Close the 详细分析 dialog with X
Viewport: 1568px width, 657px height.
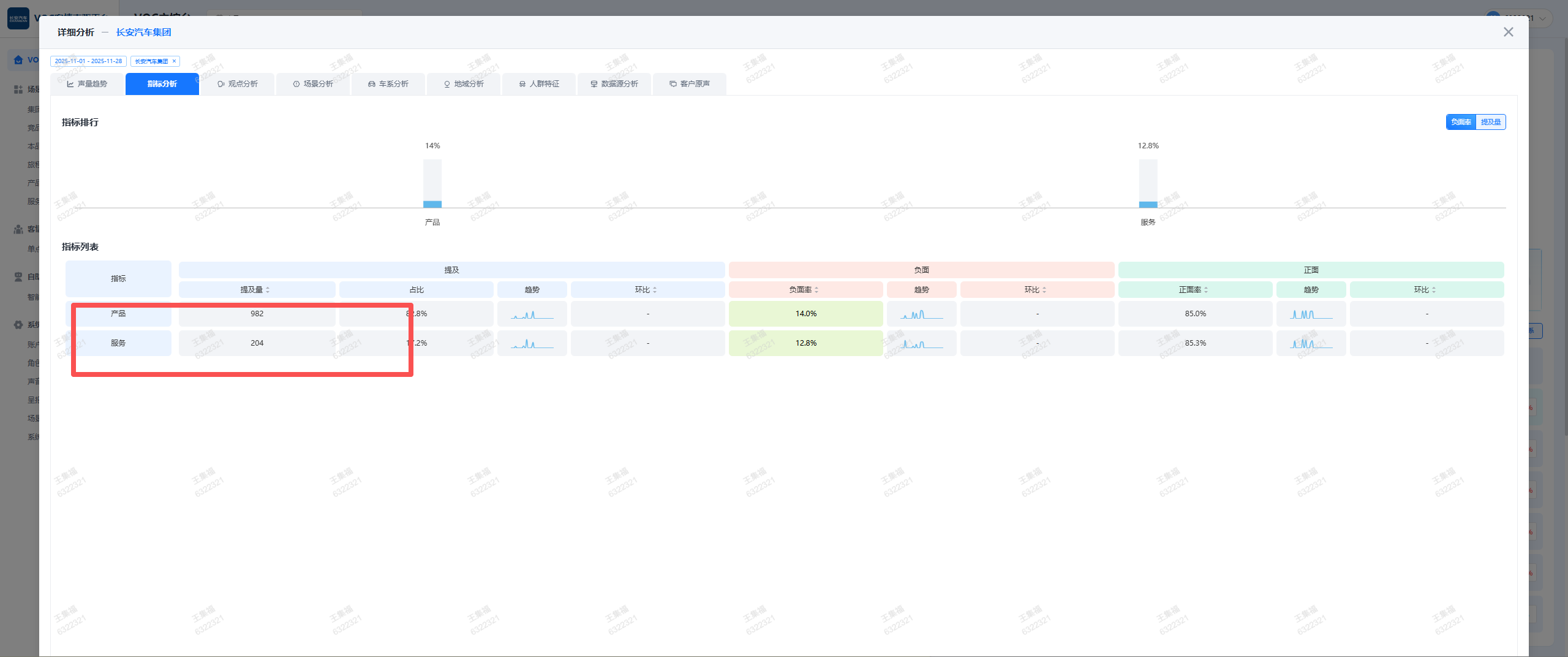click(x=1508, y=32)
